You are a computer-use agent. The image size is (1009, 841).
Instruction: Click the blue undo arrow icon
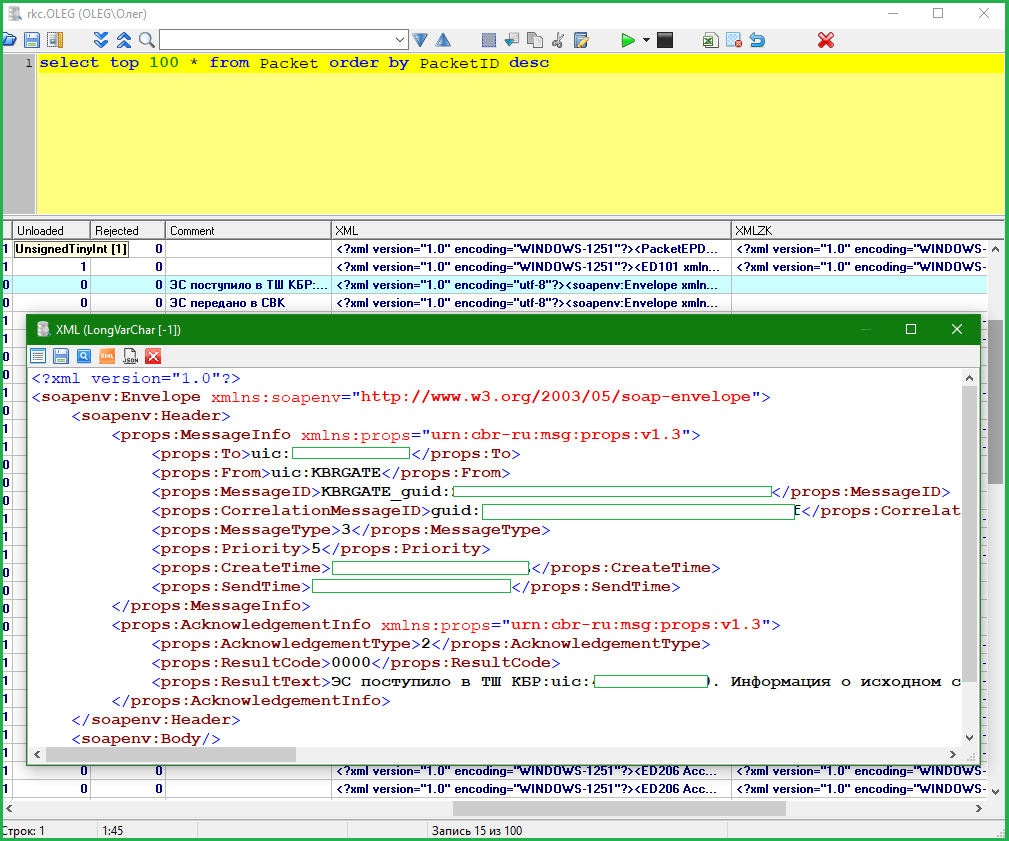757,40
